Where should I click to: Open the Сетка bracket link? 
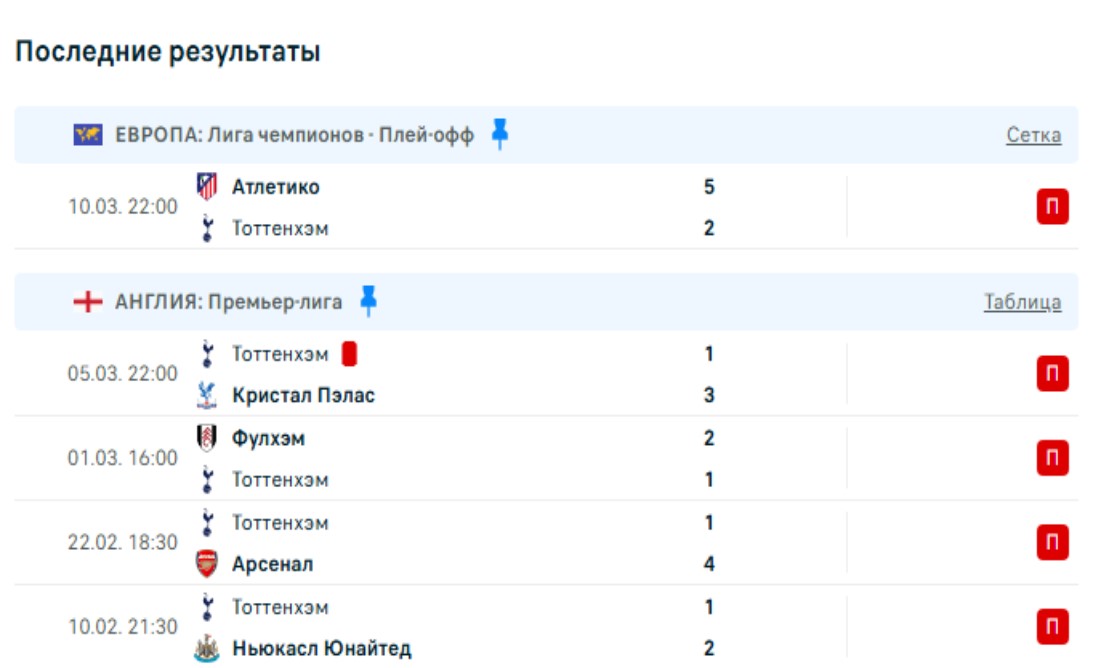(x=1033, y=135)
